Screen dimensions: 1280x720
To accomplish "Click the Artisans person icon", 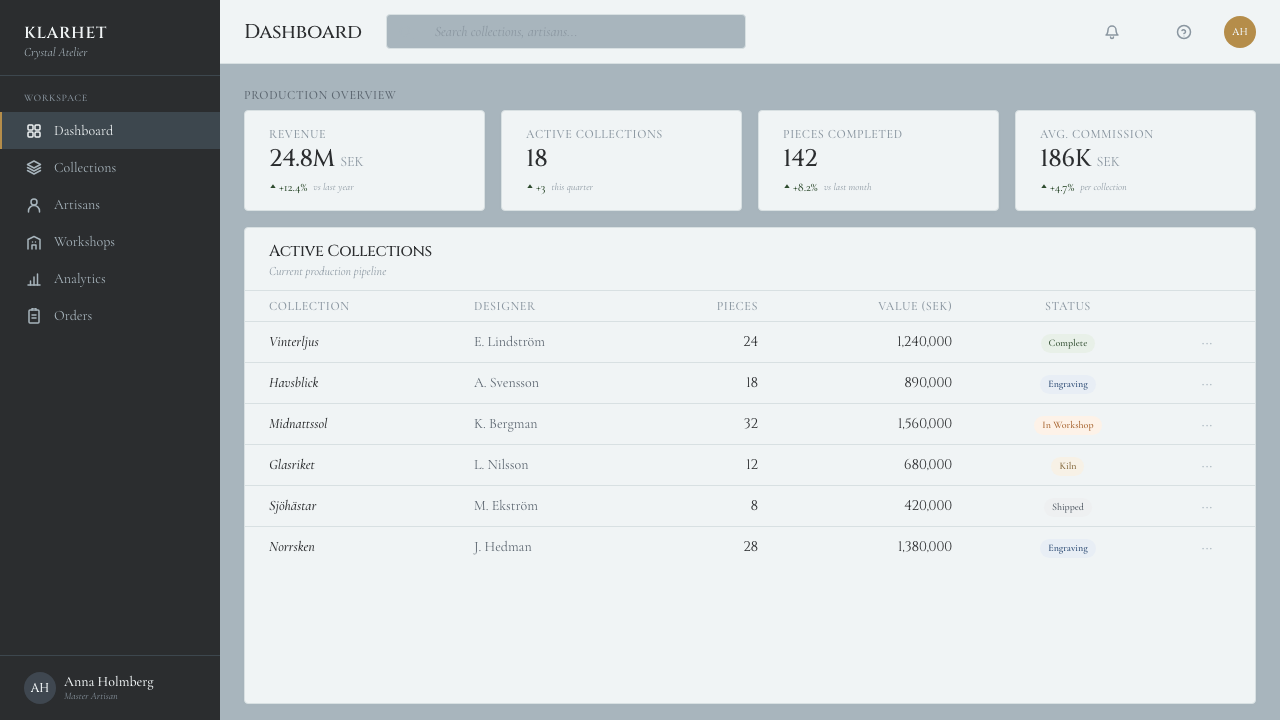I will point(34,205).
